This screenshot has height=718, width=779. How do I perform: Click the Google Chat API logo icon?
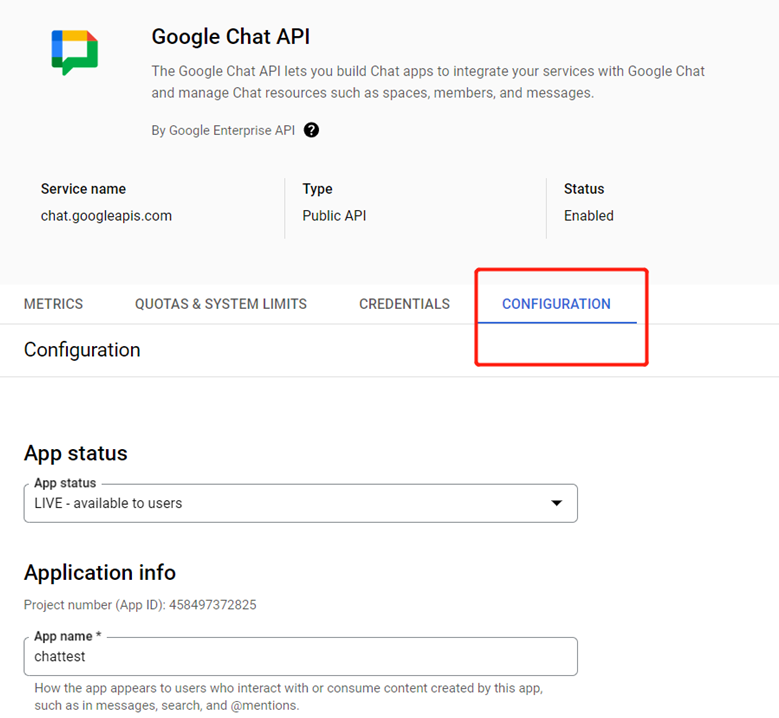click(75, 52)
